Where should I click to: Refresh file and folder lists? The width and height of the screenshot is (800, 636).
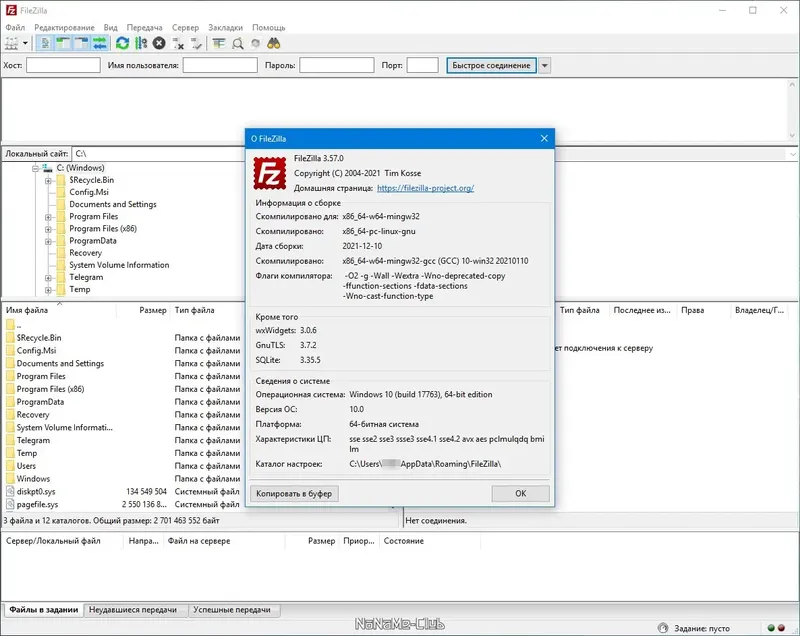[x=122, y=44]
